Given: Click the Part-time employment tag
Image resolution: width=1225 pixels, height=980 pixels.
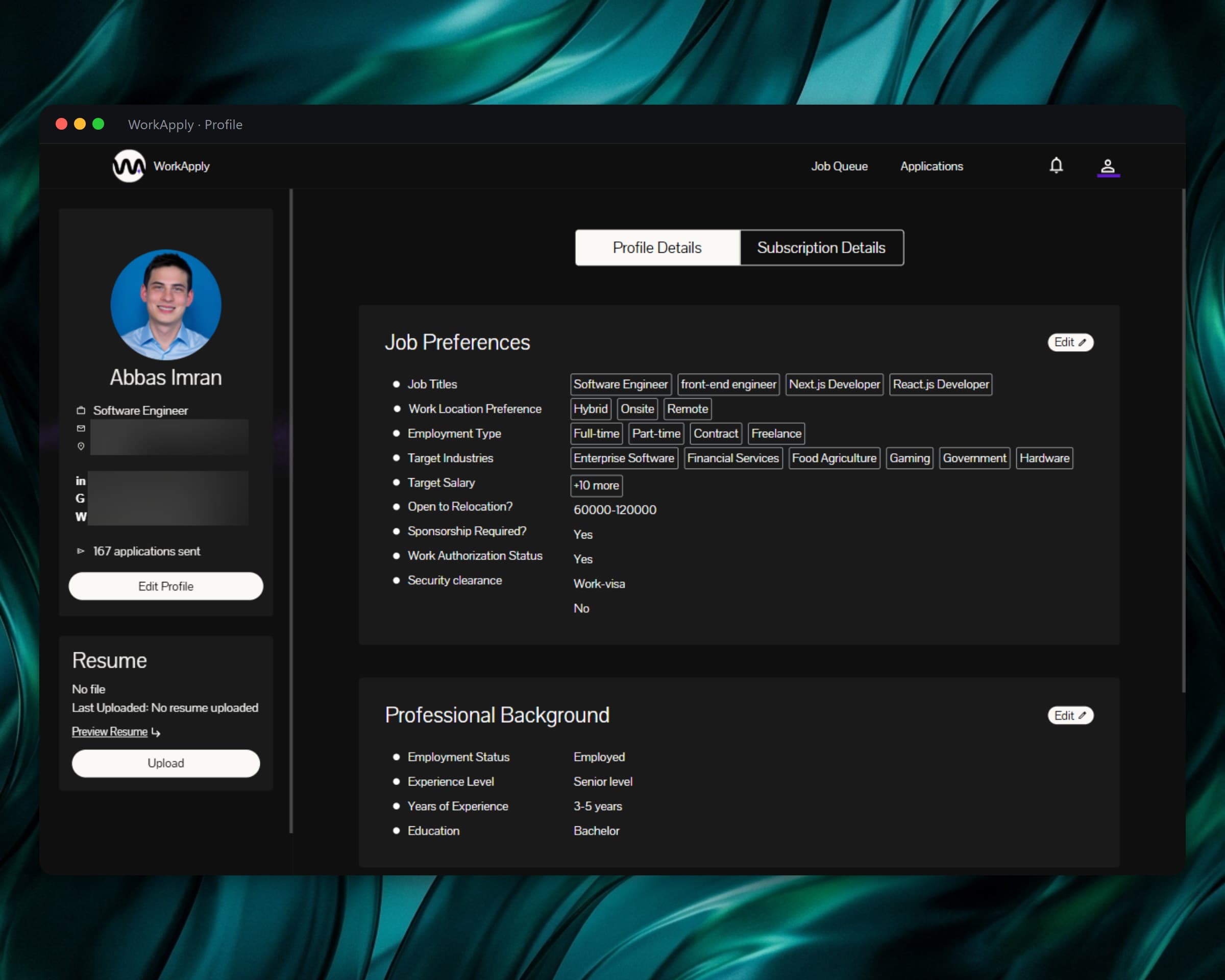Looking at the screenshot, I should click(656, 433).
